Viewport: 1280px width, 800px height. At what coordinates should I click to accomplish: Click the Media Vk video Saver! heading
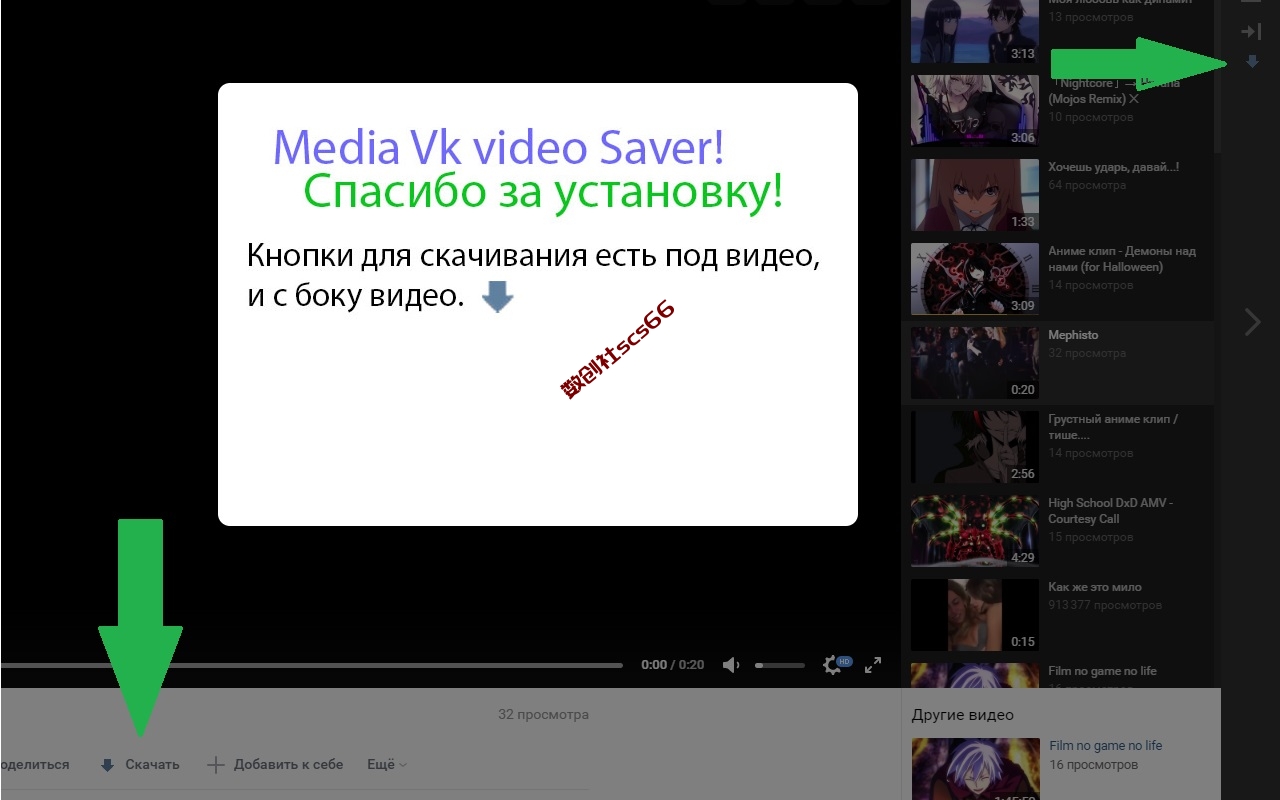pyautogui.click(x=498, y=148)
